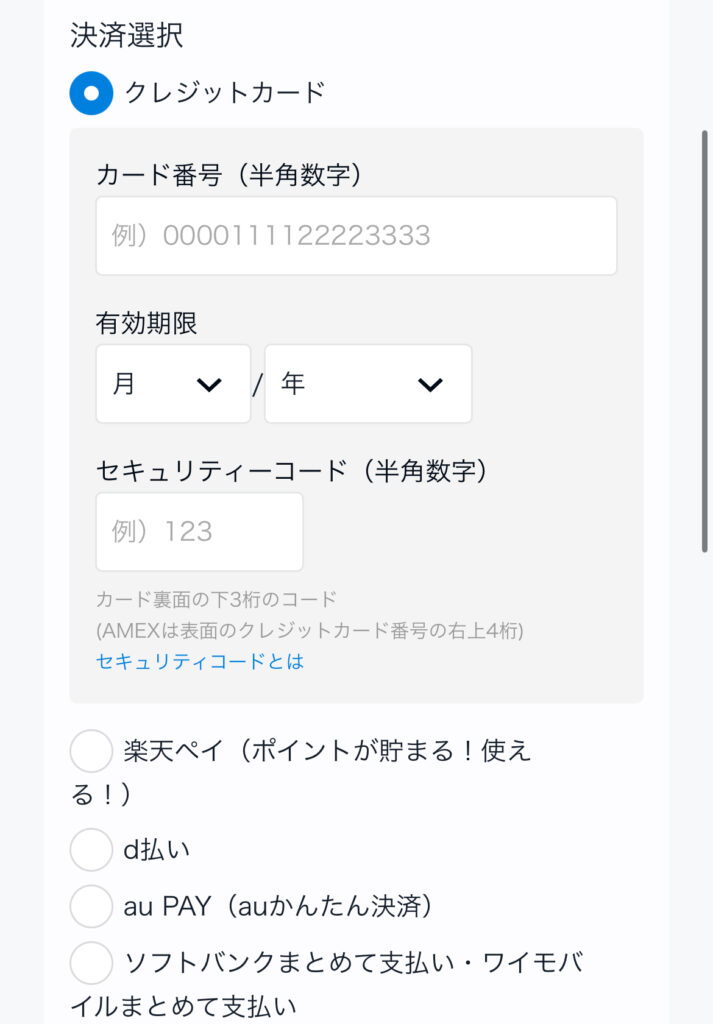Open the セキュリティコードとは help link
This screenshot has height=1024, width=713.
click(x=200, y=661)
